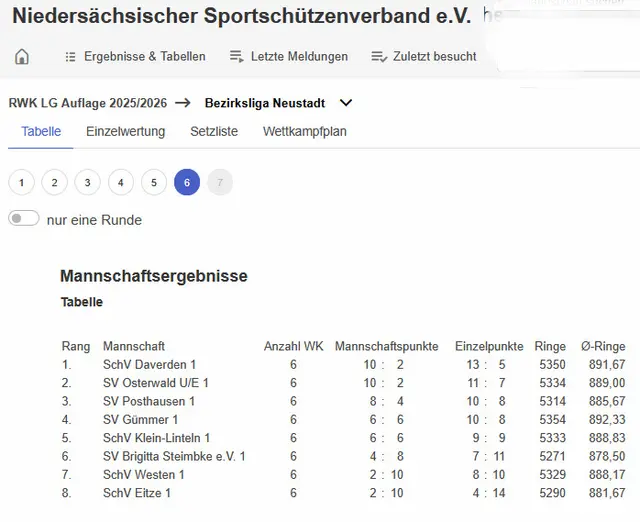Switch to the Einzelwertung tab
The image size is (640, 522).
point(125,132)
